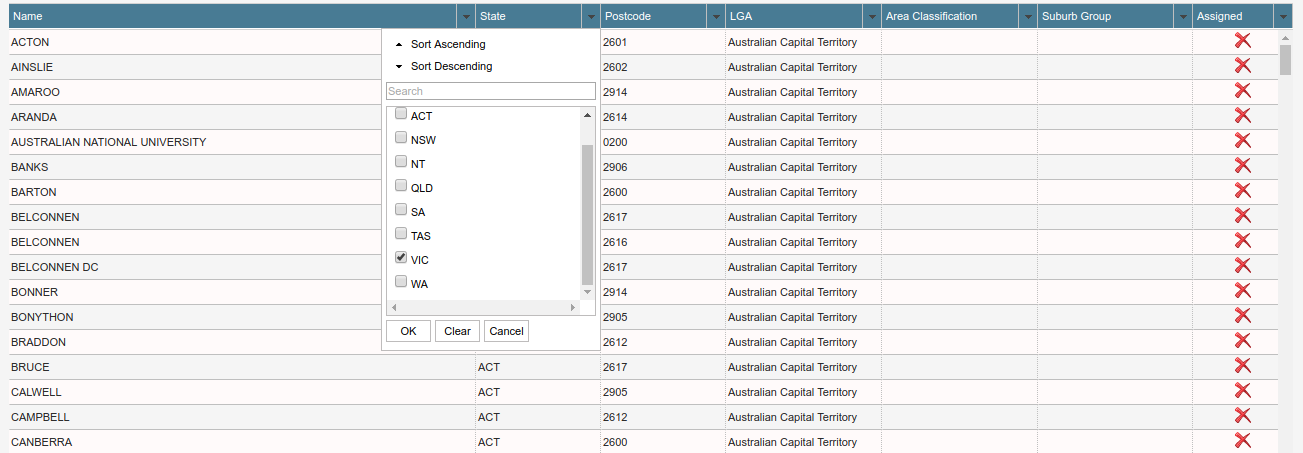This screenshot has width=1303, height=453.
Task: Click the red X in BARTON row
Action: pos(1242,191)
